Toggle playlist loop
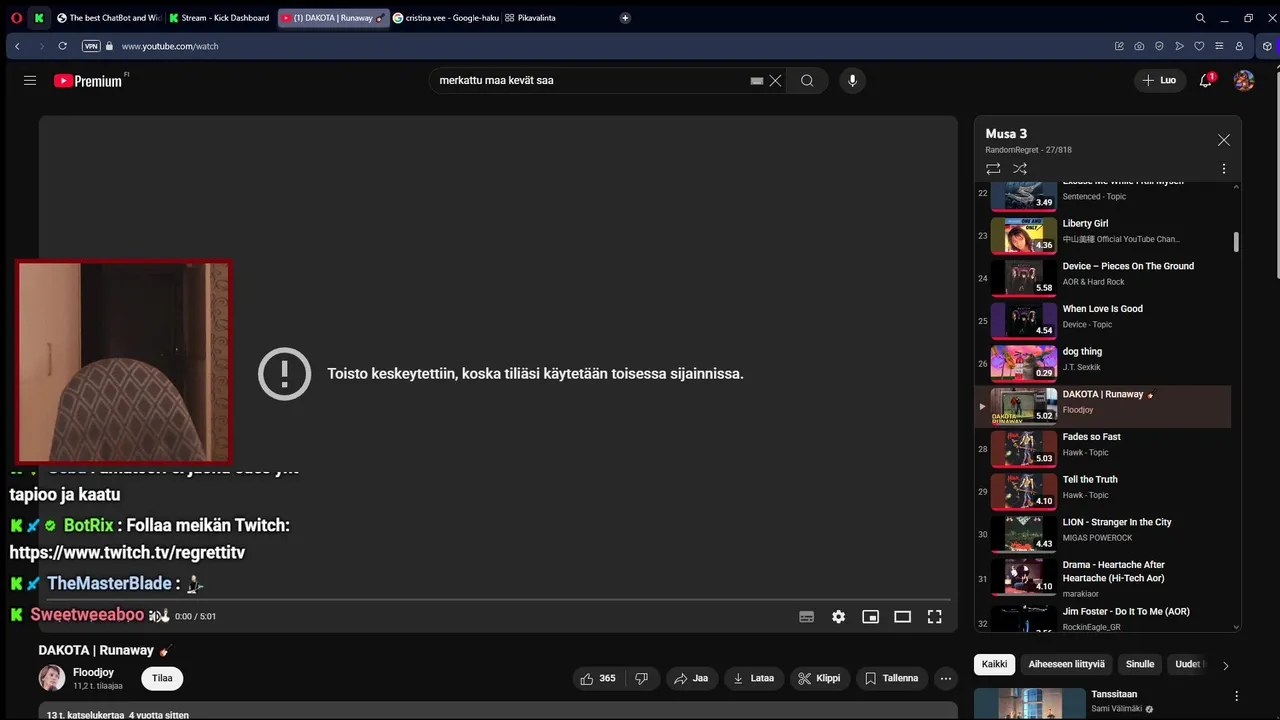Screen dimensions: 1280x720 [993, 169]
